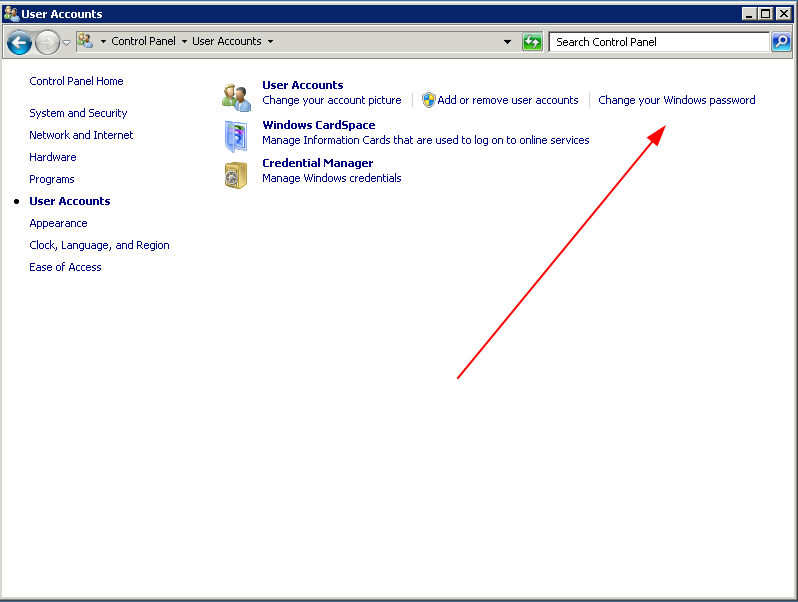
Task: Expand the arrow after Control Panel breadcrumb
Action: coord(184,42)
